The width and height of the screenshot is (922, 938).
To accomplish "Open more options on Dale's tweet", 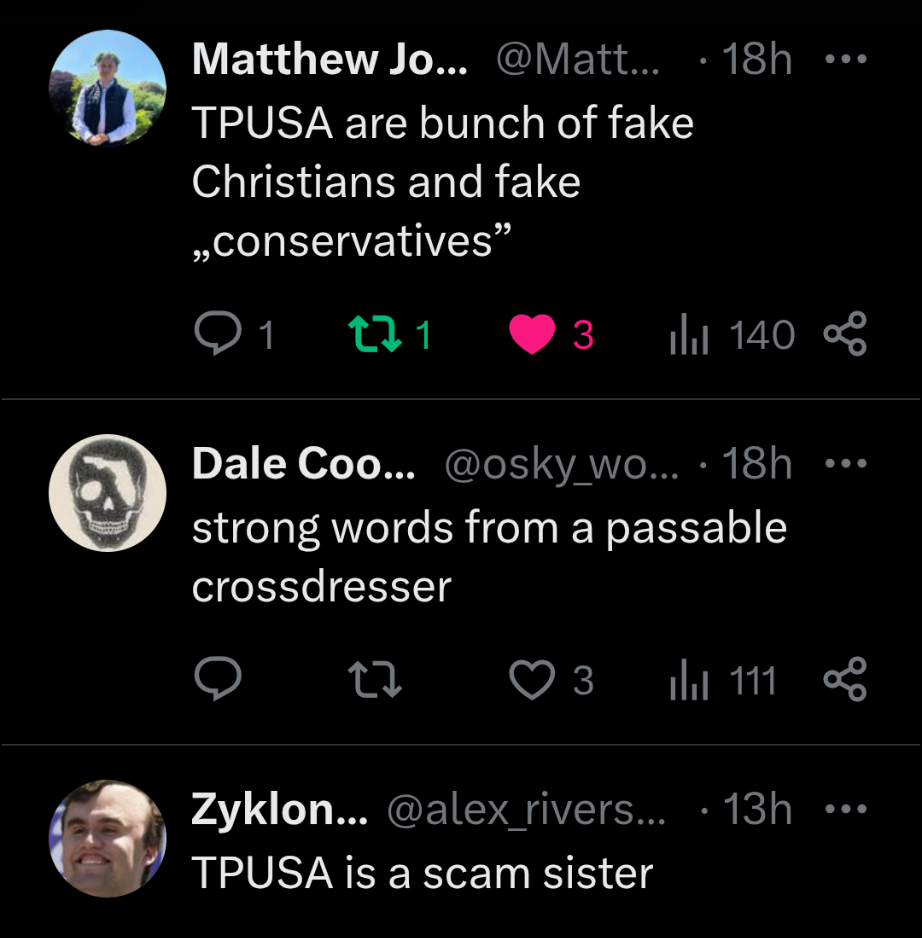I will (844, 464).
